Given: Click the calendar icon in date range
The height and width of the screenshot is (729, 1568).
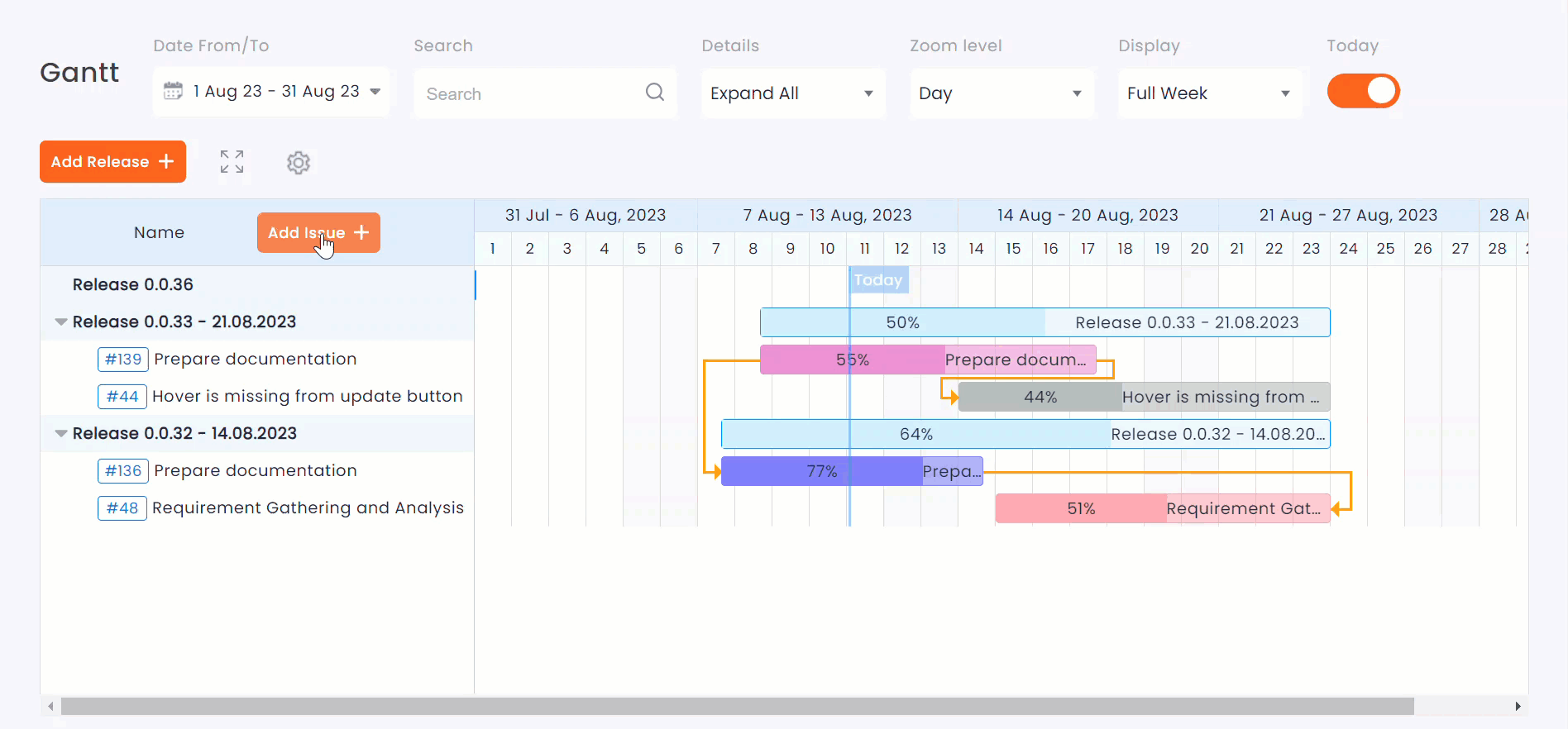Looking at the screenshot, I should coord(173,91).
